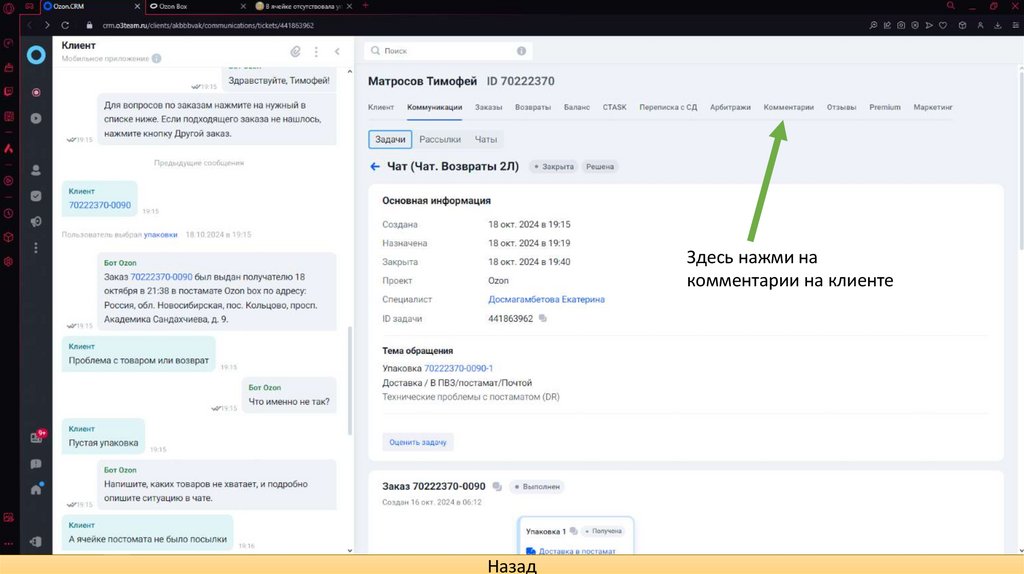The height and width of the screenshot is (574, 1024).
Task: Open the megaphone announcements icon
Action: 36,222
